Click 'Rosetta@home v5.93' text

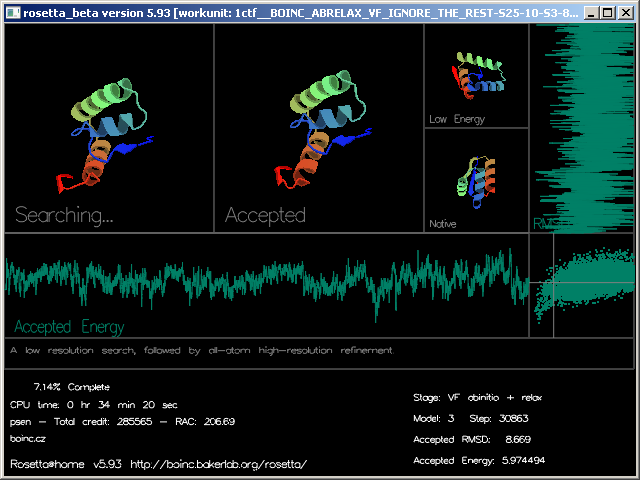[66, 464]
